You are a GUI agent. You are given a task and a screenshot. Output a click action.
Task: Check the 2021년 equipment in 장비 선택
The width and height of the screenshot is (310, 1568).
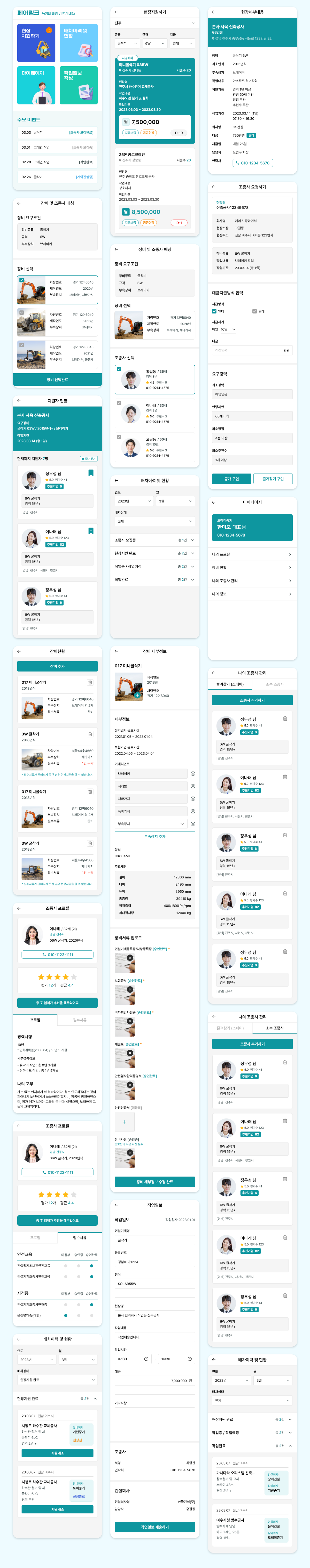[21, 345]
